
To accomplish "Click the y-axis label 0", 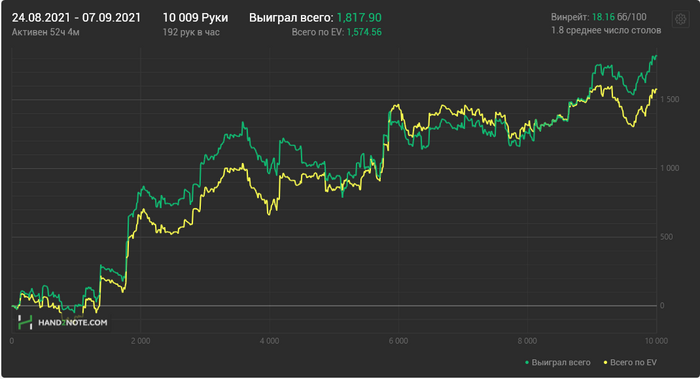I will [x=662, y=306].
